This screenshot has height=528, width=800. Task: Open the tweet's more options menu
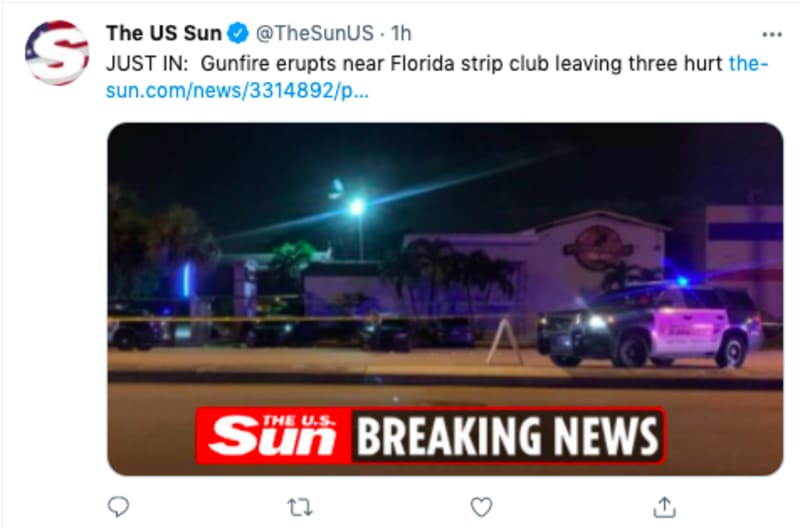(x=771, y=35)
